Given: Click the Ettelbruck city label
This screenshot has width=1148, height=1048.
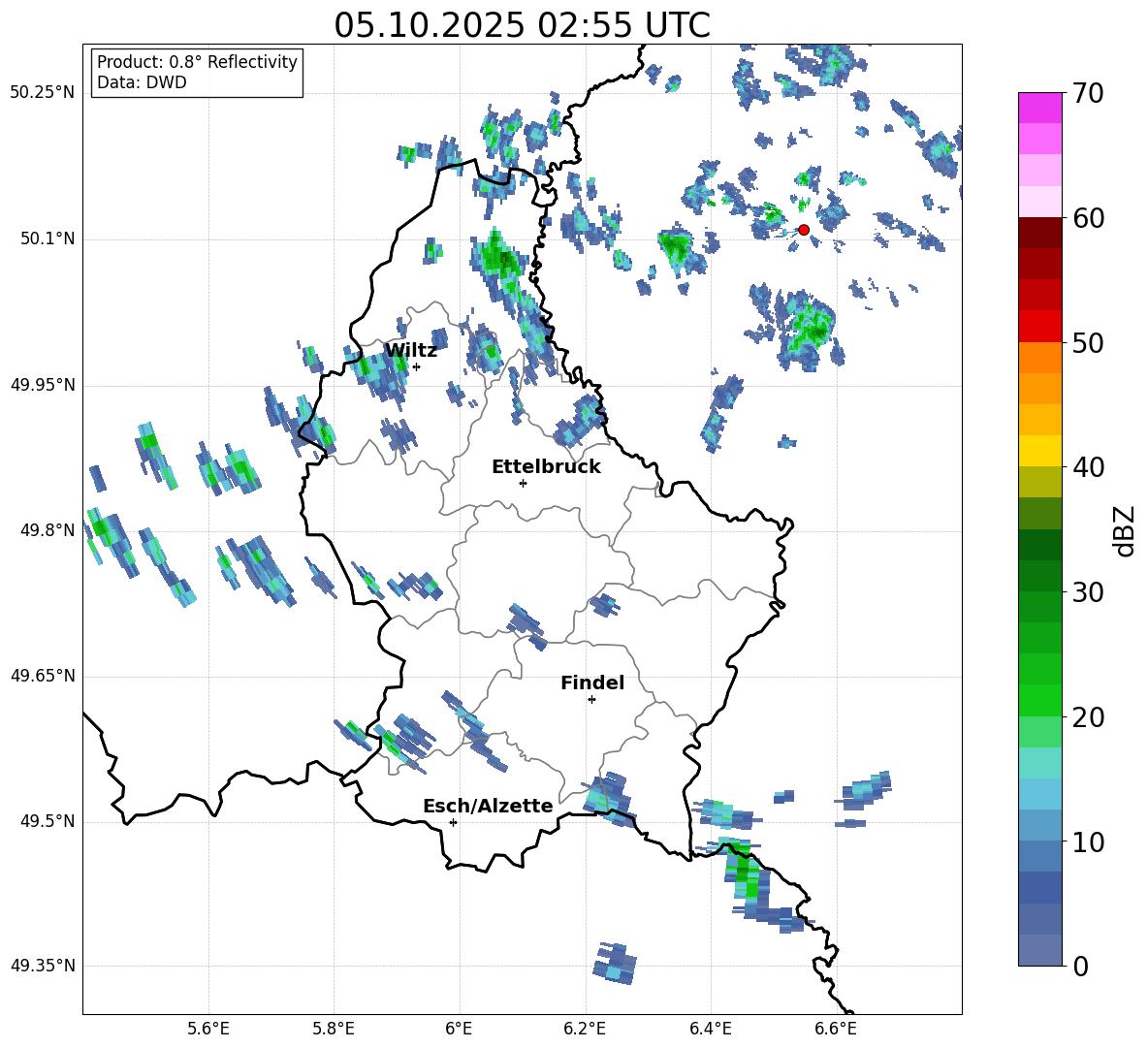Looking at the screenshot, I should pyautogui.click(x=546, y=467).
